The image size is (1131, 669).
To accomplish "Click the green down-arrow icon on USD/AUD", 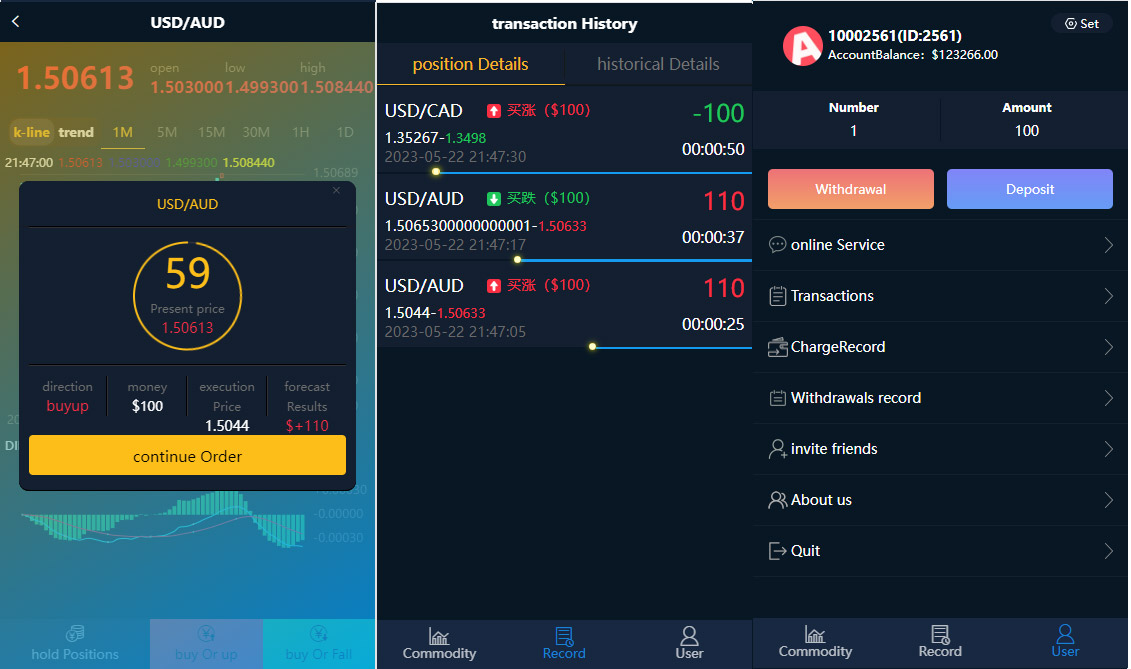I will pos(493,198).
